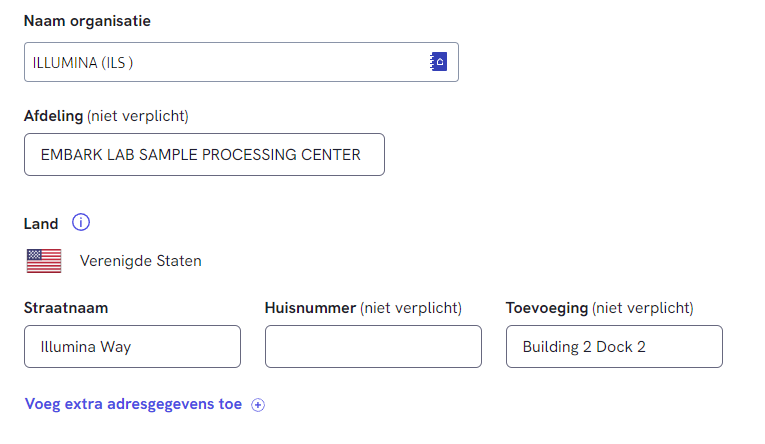Screen dimensions: 765x444
Task: Click the Huisnummer label
Action: coord(309,308)
